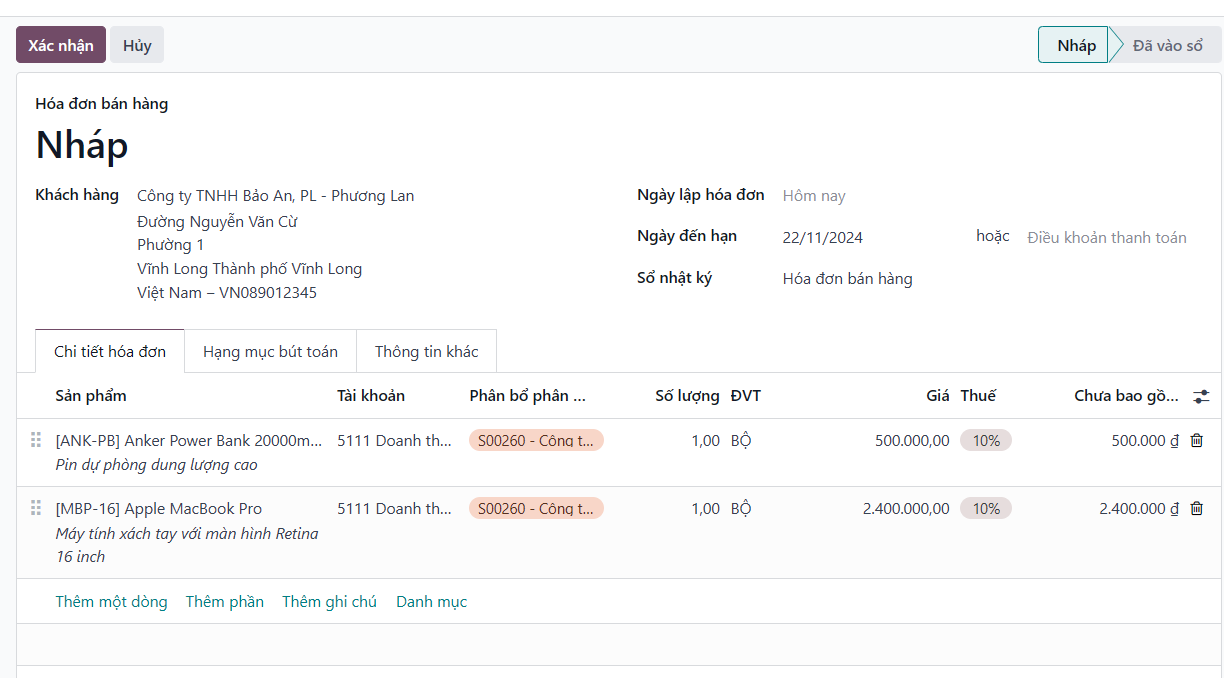Open S00260 analytic tag on Anker row
Image resolution: width=1224 pixels, height=678 pixels.
click(536, 440)
